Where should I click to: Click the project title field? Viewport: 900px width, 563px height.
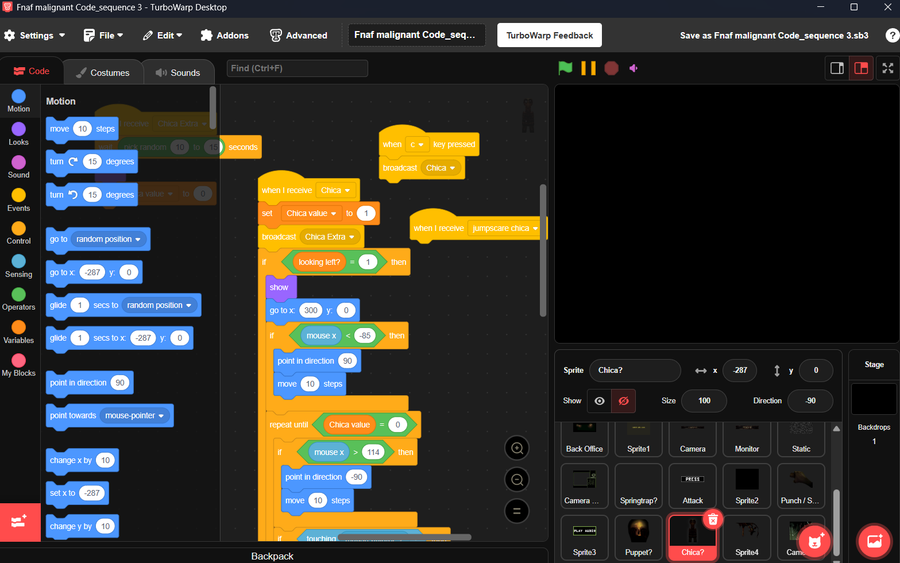(x=416, y=35)
